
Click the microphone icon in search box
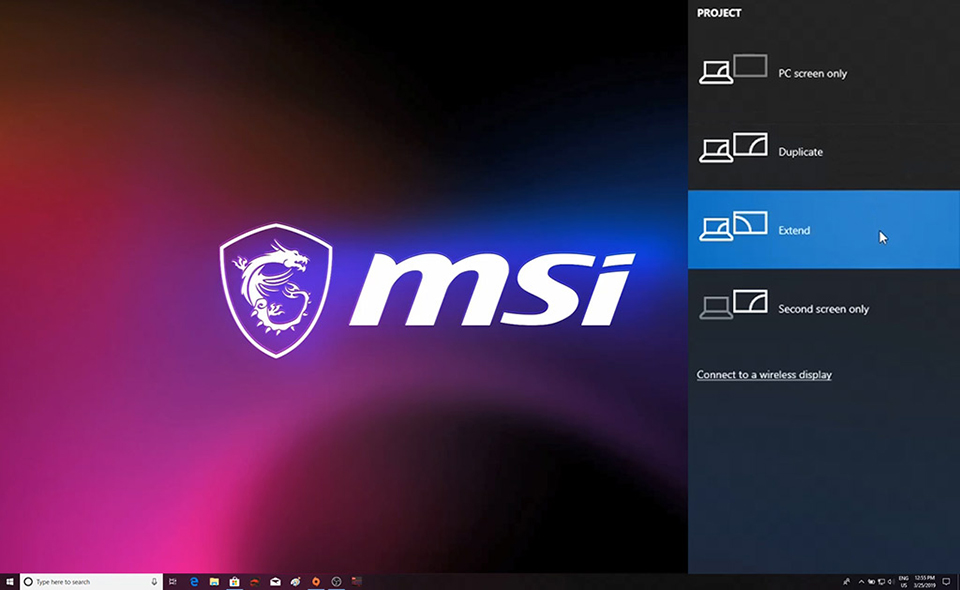(154, 581)
